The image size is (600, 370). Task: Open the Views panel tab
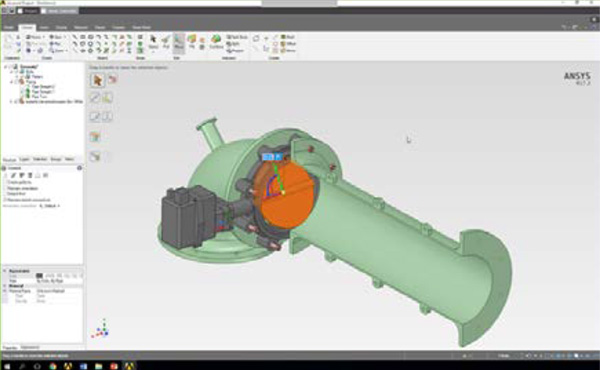point(69,159)
